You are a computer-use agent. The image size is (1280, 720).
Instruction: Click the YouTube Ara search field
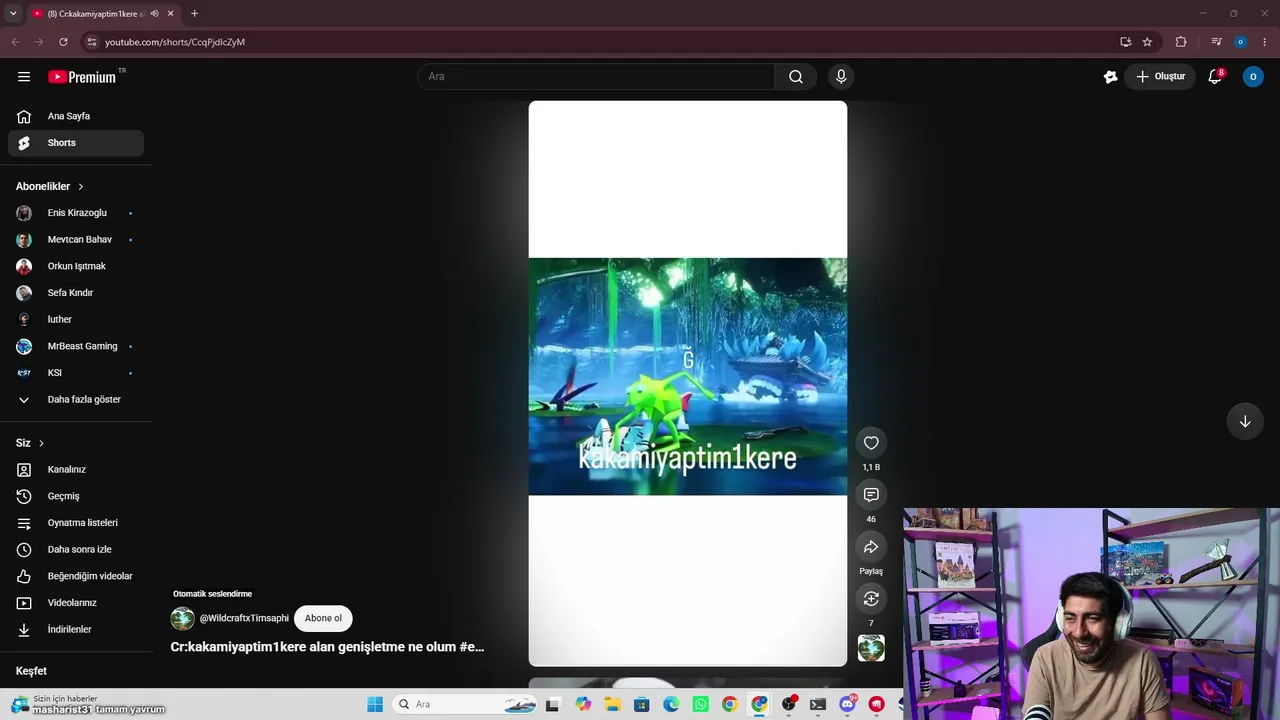click(596, 77)
